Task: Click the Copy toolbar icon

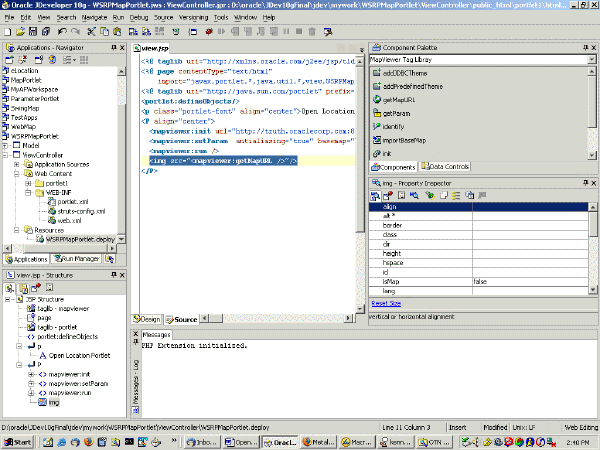Action: (x=104, y=32)
